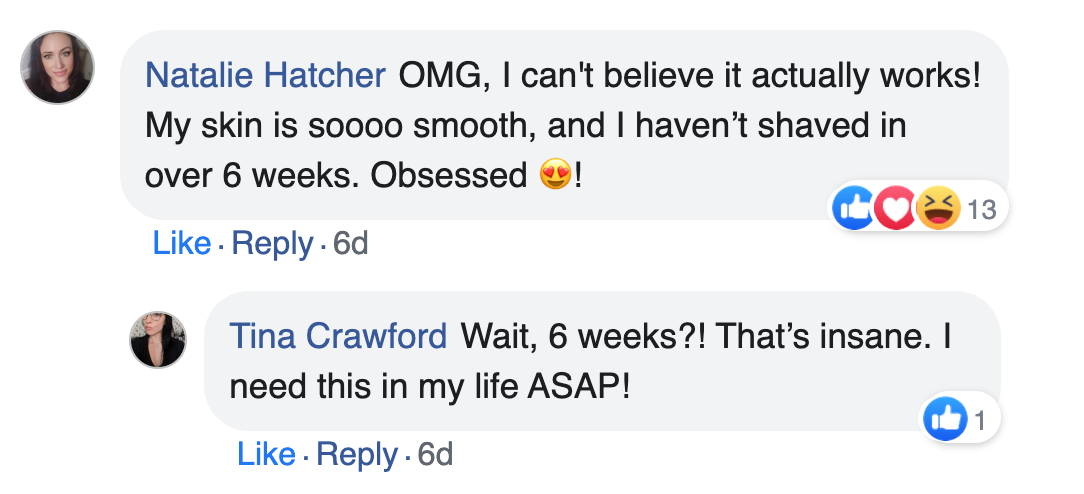Reply to Tina Crawford's comment
The width and height of the screenshot is (1084, 494).
click(x=357, y=455)
